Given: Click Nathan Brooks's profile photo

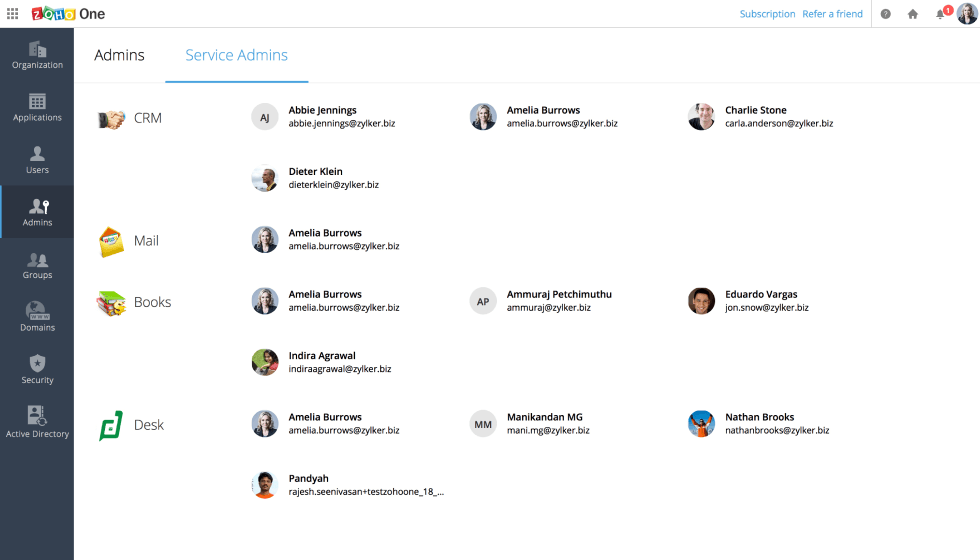Looking at the screenshot, I should click(701, 424).
